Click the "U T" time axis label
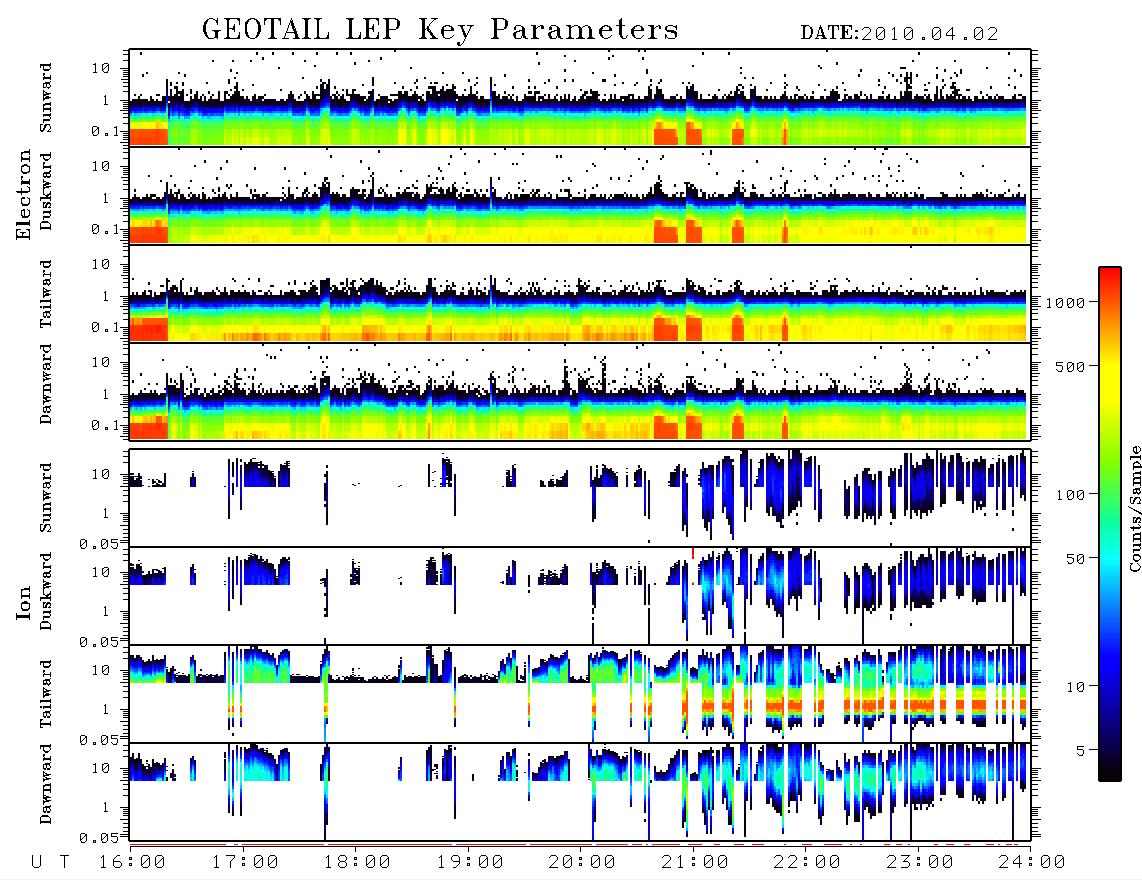The height and width of the screenshot is (880, 1142). (50, 863)
